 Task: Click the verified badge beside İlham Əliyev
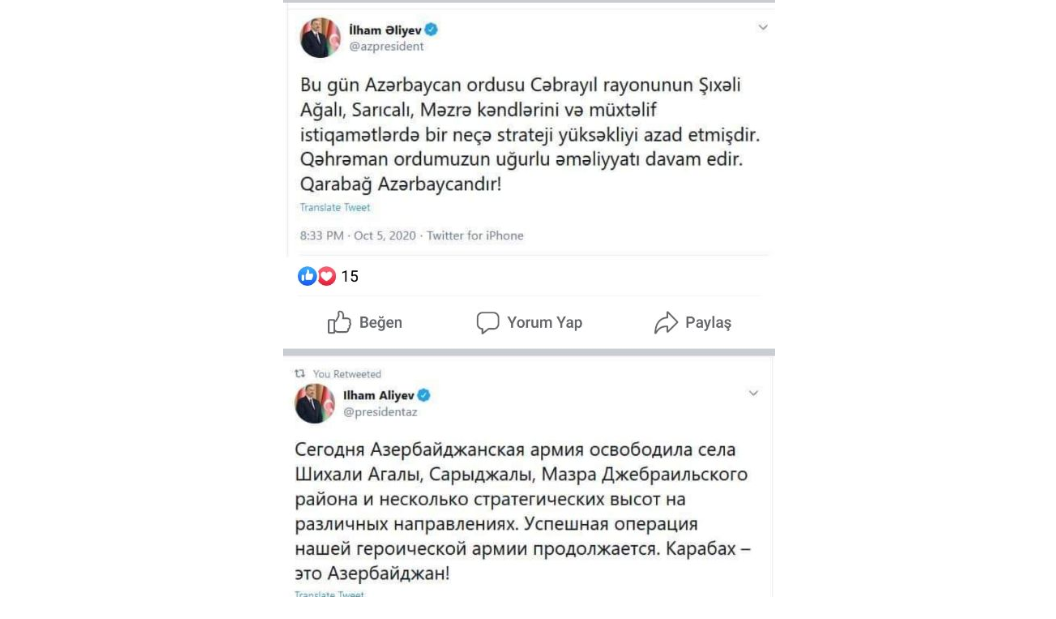[x=431, y=30]
